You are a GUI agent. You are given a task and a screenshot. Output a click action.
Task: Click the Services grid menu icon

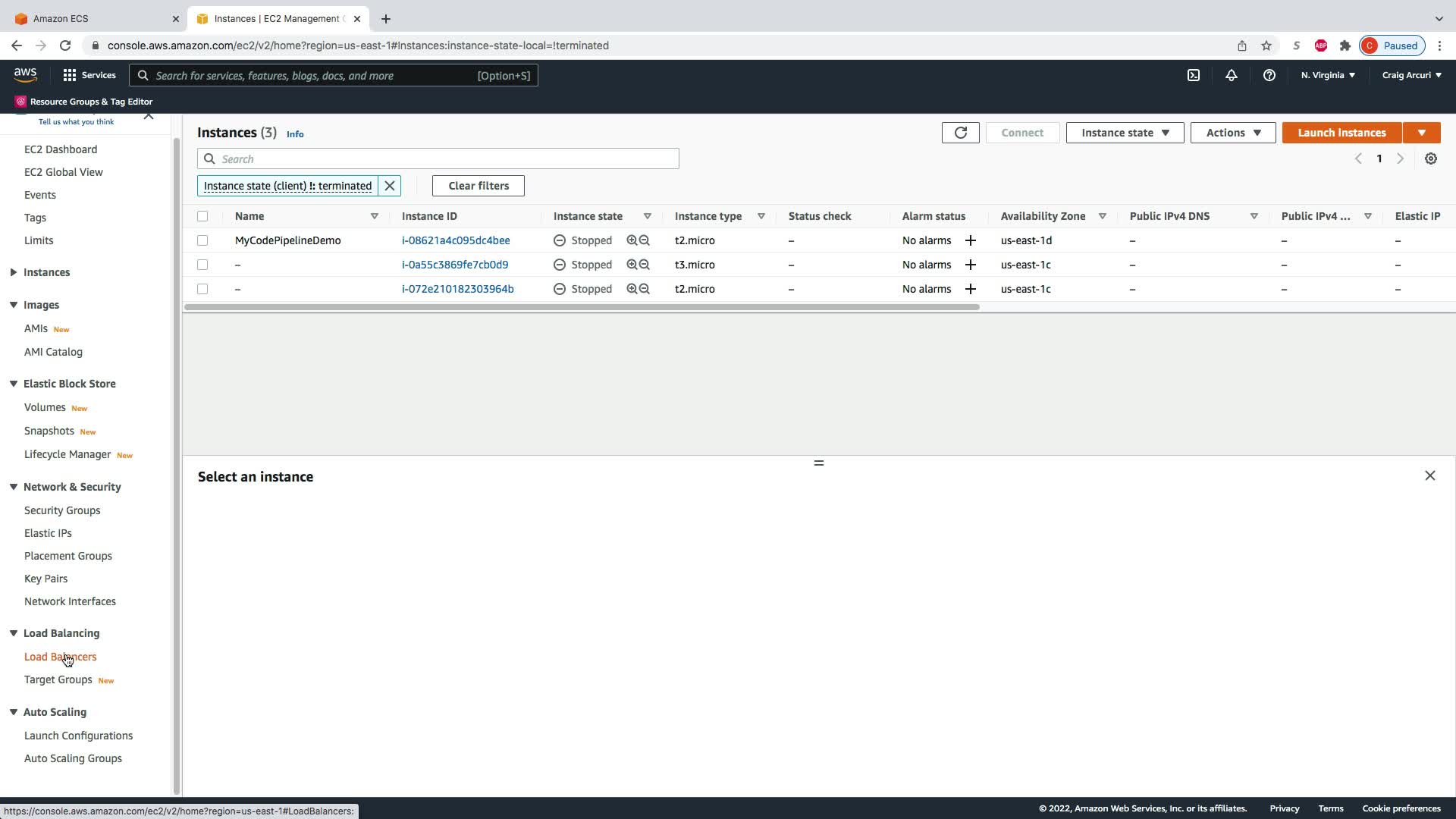pyautogui.click(x=70, y=75)
